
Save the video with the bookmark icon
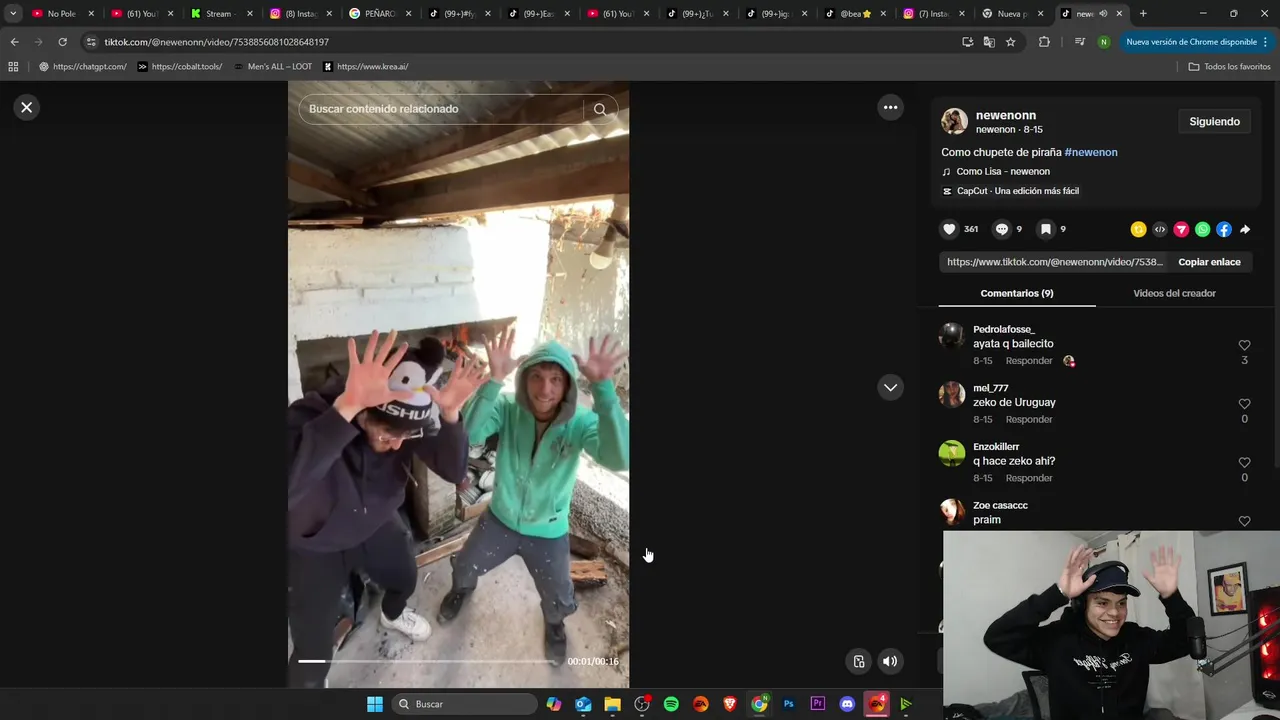pyautogui.click(x=1045, y=229)
